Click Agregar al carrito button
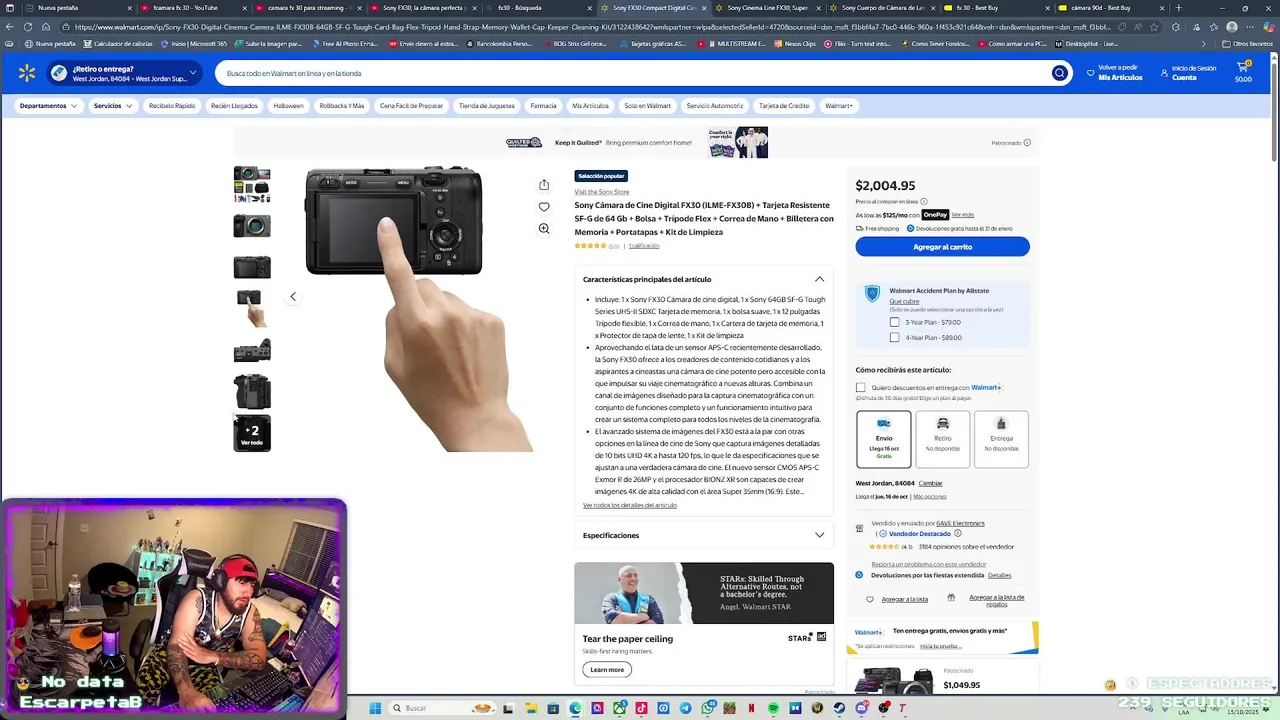Viewport: 1280px width, 720px height. [x=942, y=247]
